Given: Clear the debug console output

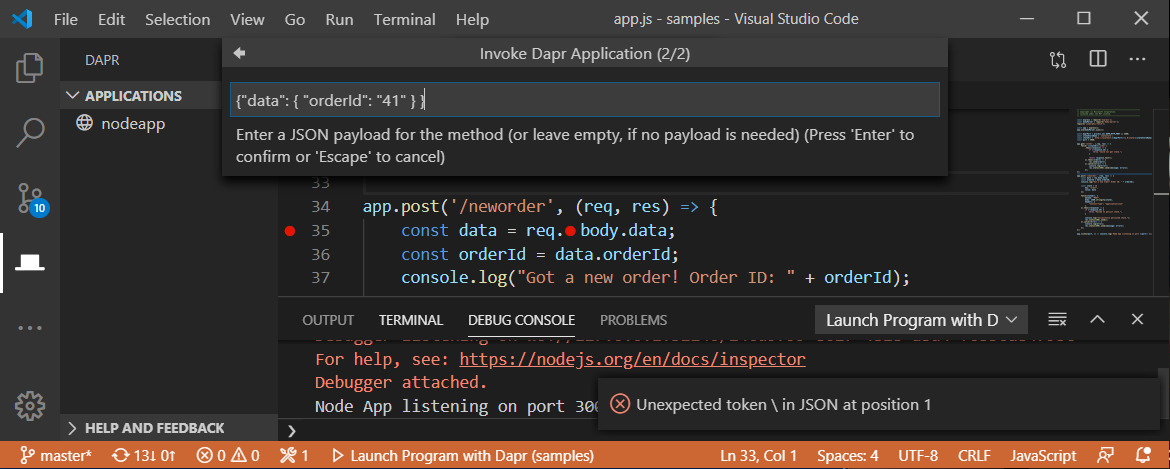Looking at the screenshot, I should click(x=1057, y=319).
